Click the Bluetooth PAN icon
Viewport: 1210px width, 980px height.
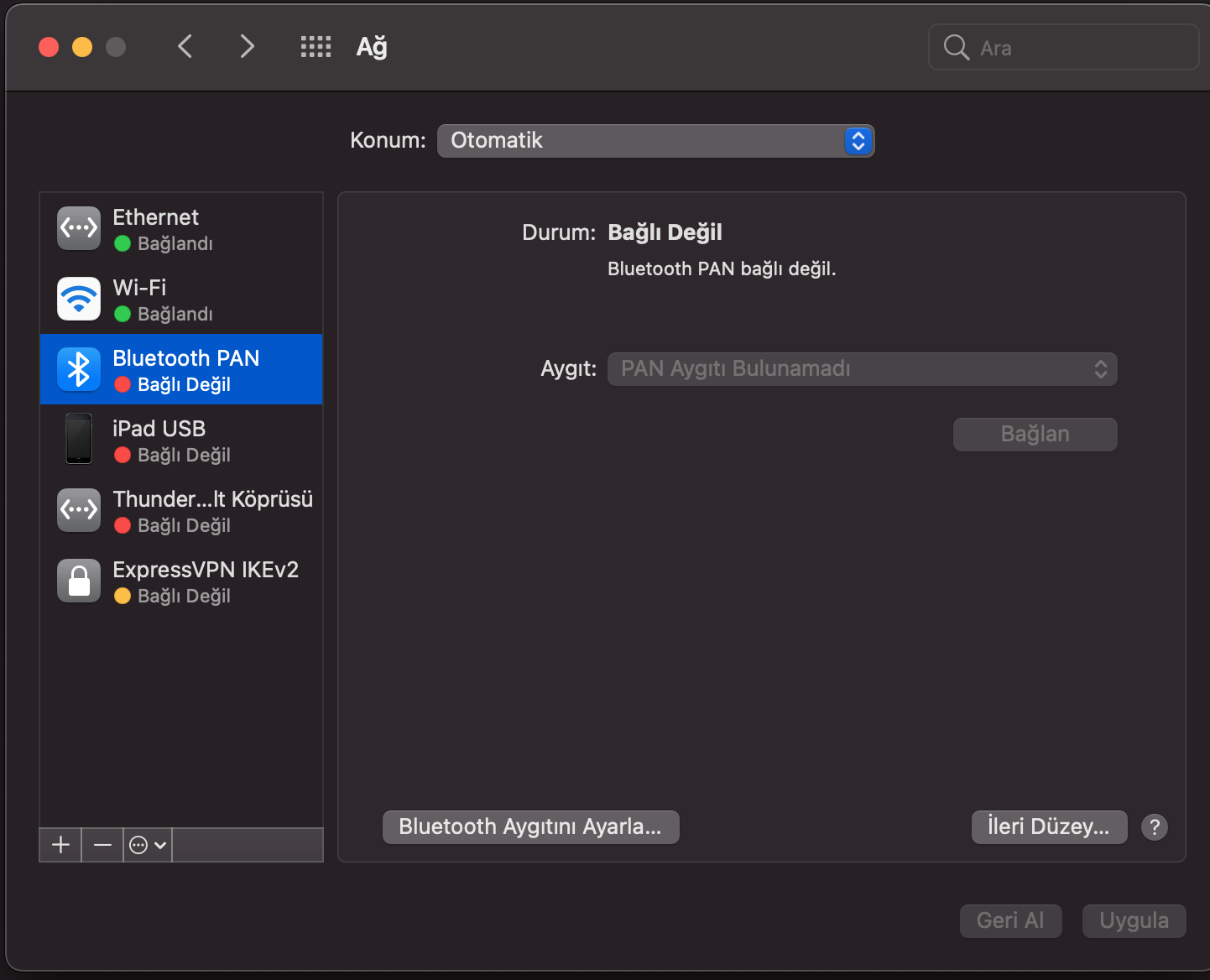(x=79, y=369)
